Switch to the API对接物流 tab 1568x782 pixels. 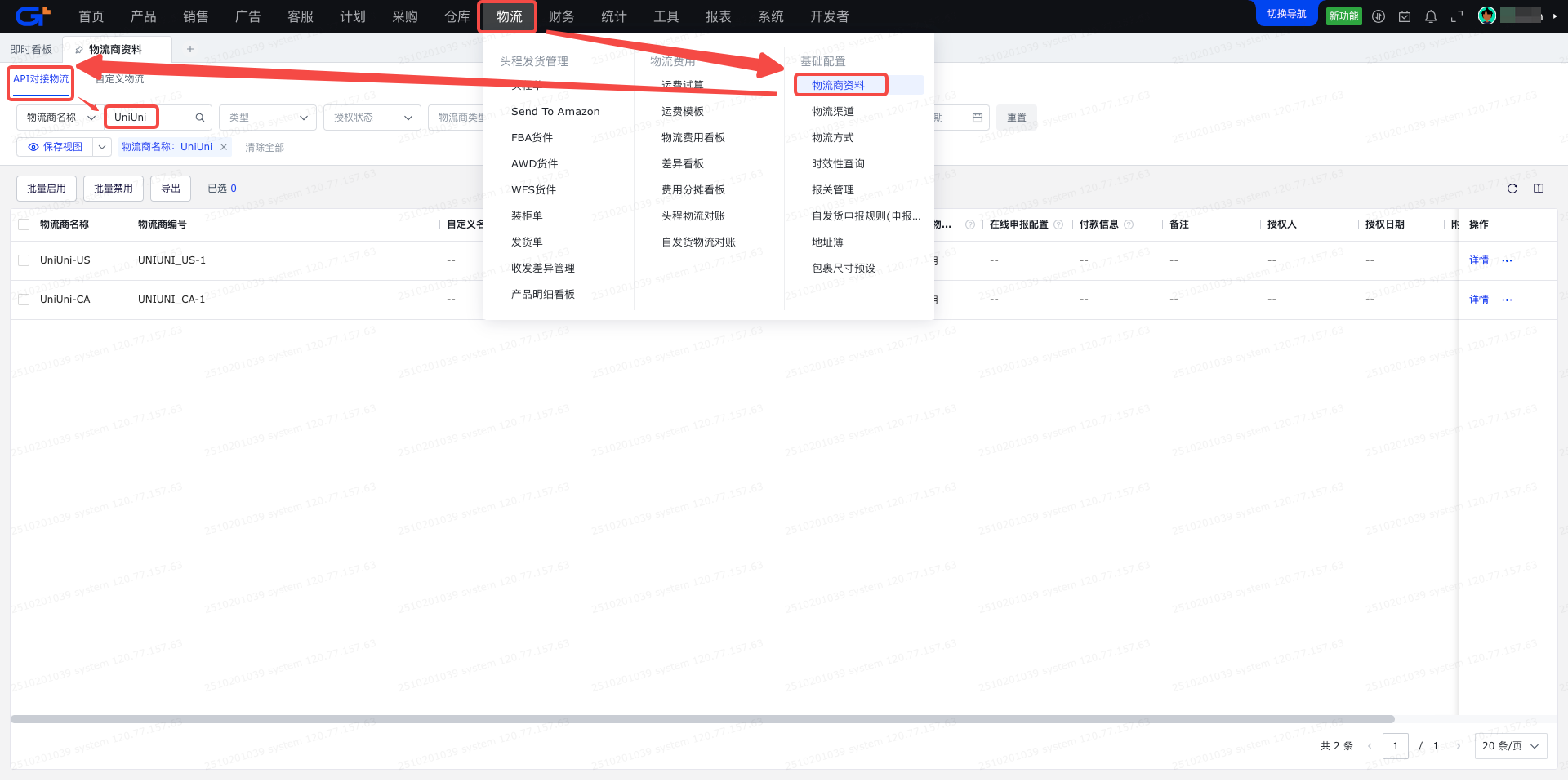(41, 79)
